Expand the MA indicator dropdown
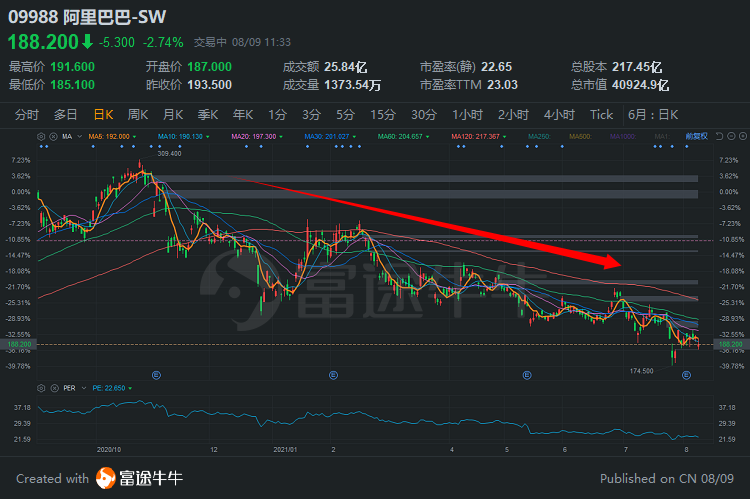This screenshot has height=499, width=750. 79,136
